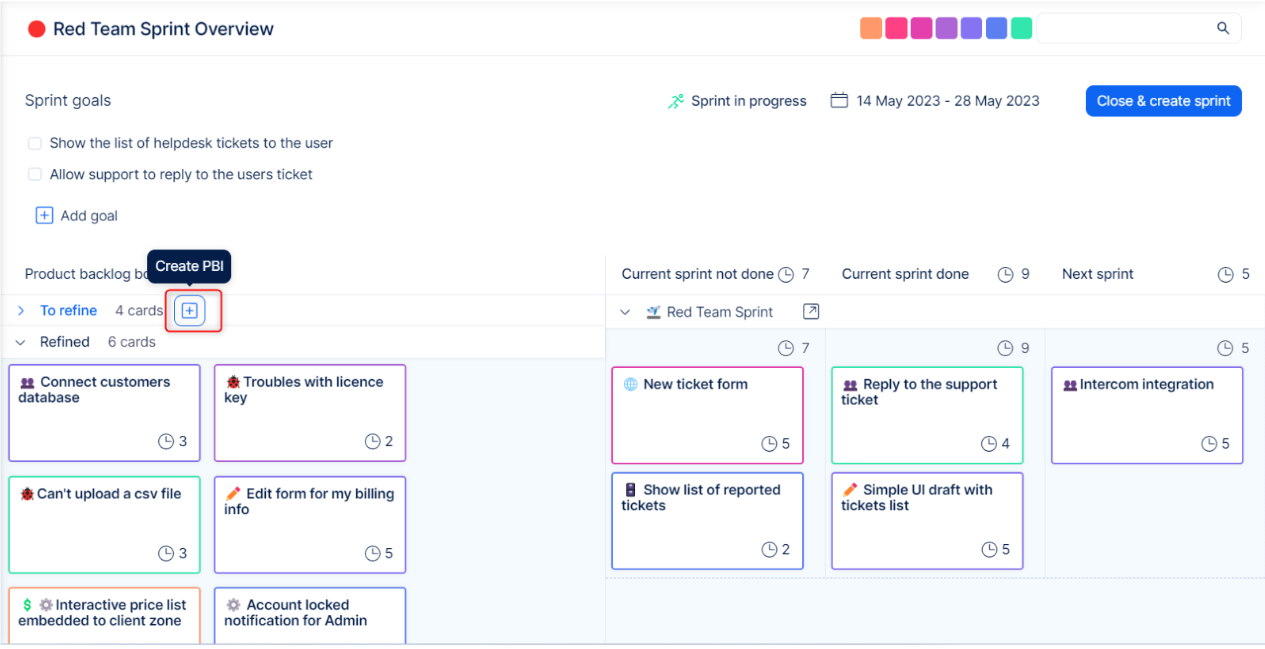Pick the orange color swatch filter
The height and width of the screenshot is (649, 1265).
[x=870, y=28]
